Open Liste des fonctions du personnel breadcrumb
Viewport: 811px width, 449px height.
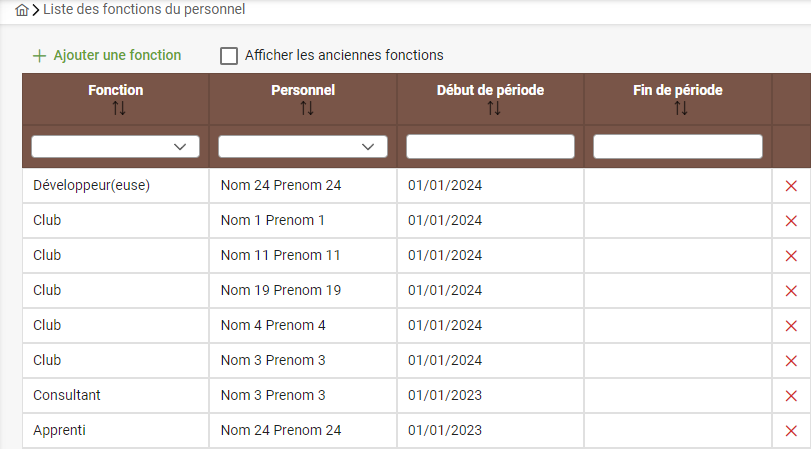(x=144, y=9)
